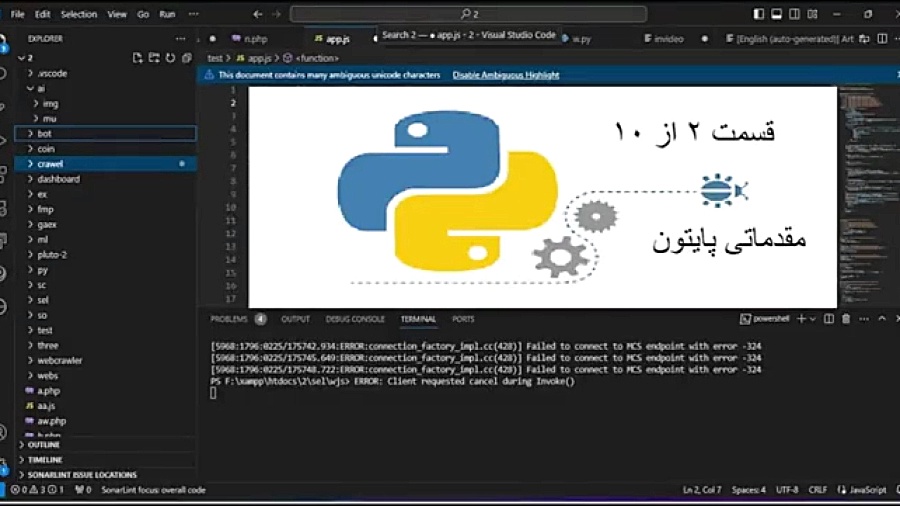900x506 pixels.
Task: Show the Debug Console tab
Action: (355, 319)
